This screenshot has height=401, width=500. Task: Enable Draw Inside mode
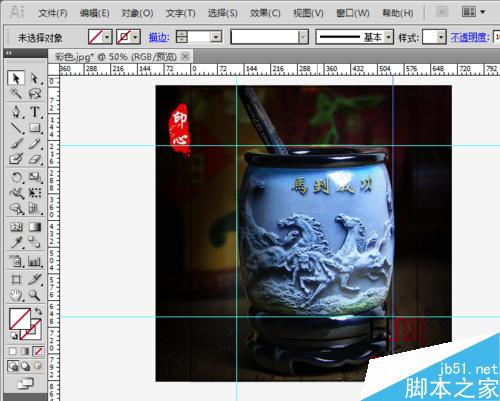[38, 366]
